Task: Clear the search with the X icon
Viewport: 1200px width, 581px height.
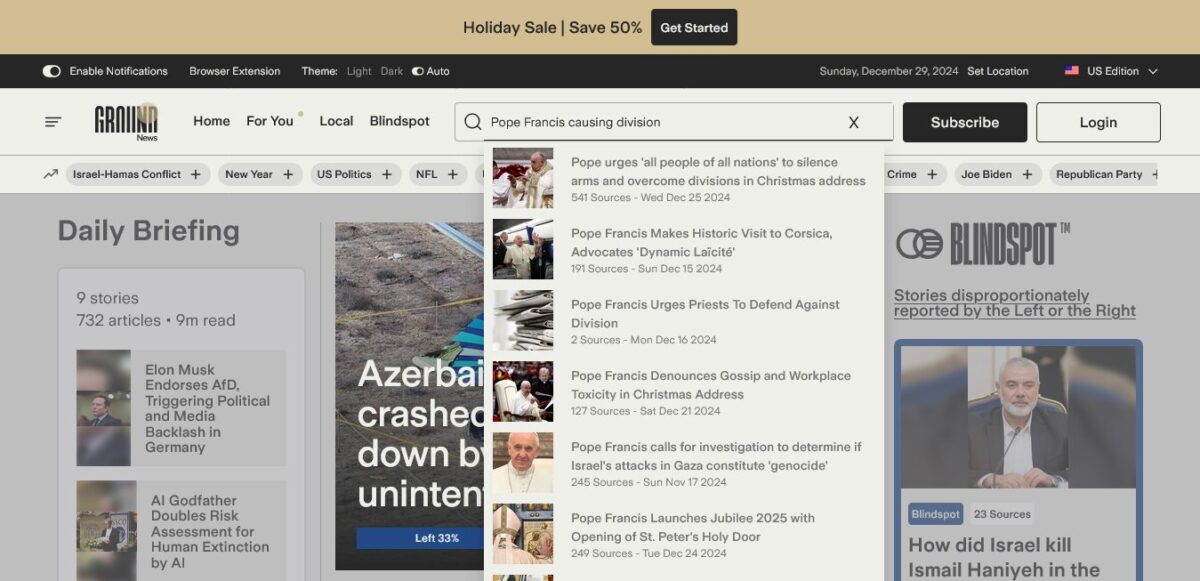Action: pyautogui.click(x=854, y=122)
